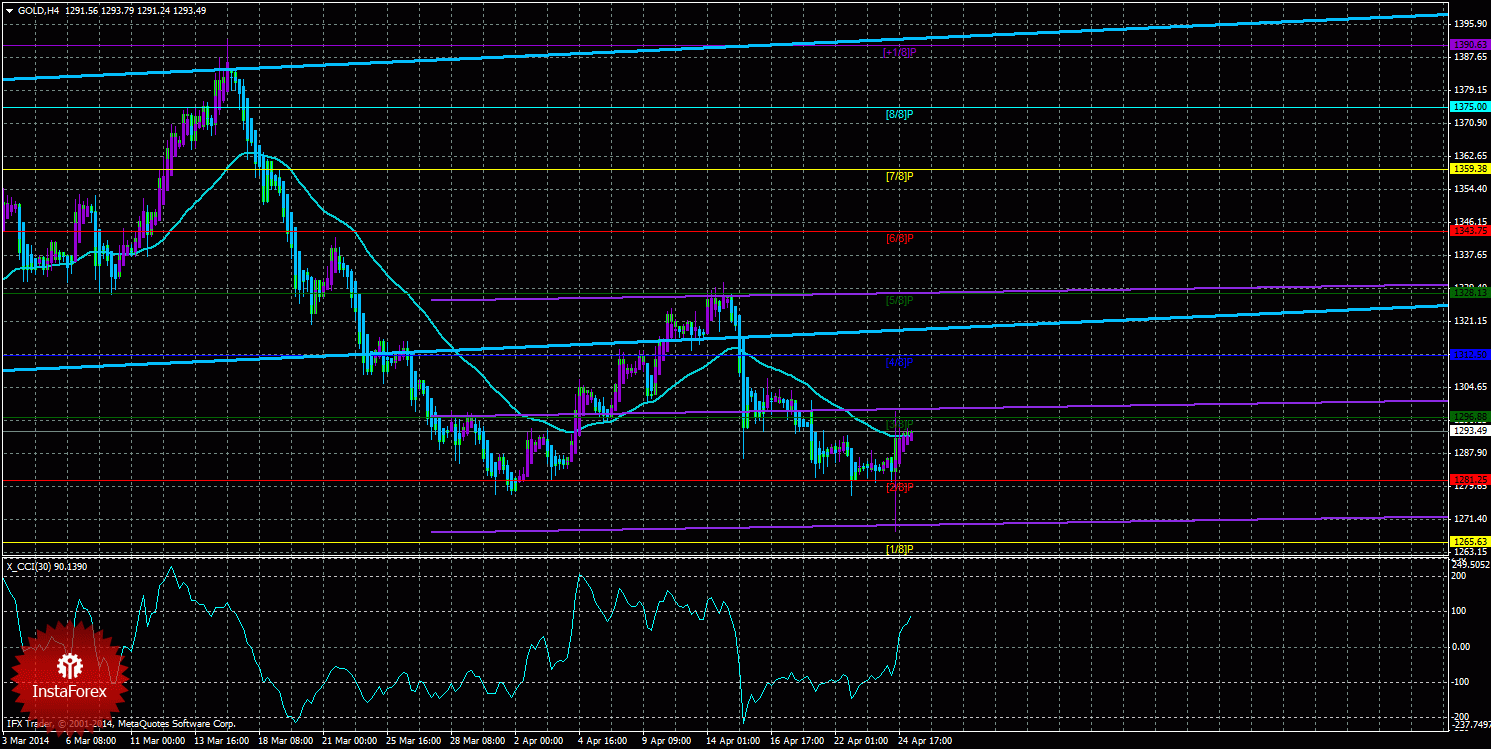The image size is (1491, 749).
Task: Select the blue 1312.50 price tag
Action: click(x=1469, y=354)
